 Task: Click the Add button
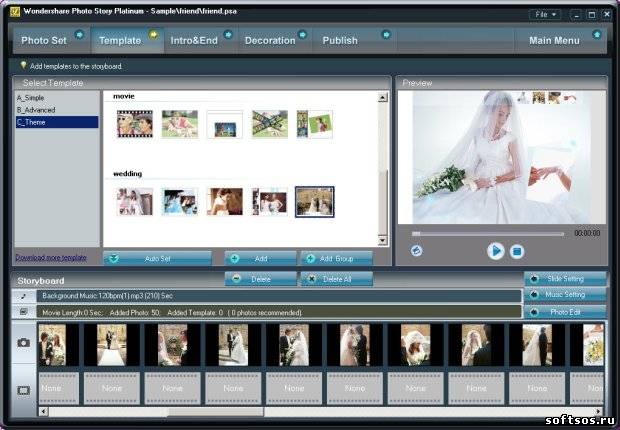(x=260, y=259)
